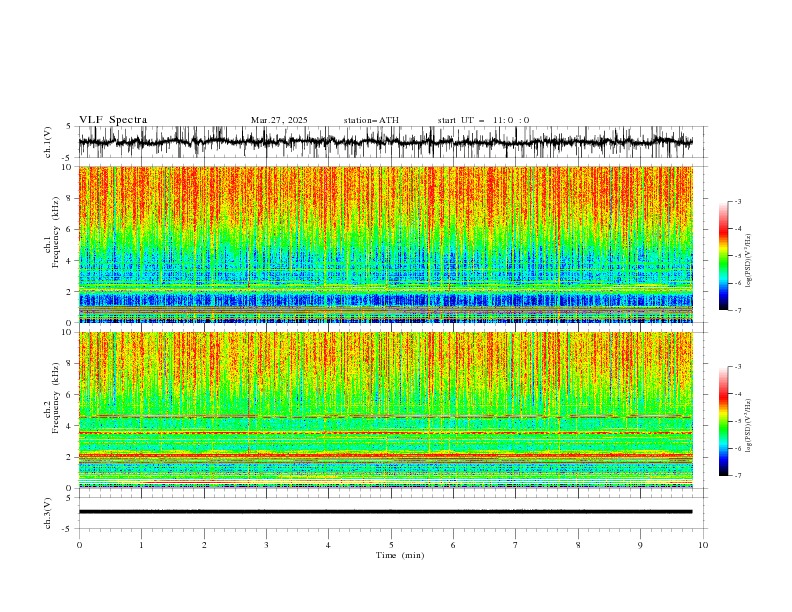This screenshot has width=792, height=612.
Task: Click the "-5" label on ch.2 colorbar
Action: [738, 421]
